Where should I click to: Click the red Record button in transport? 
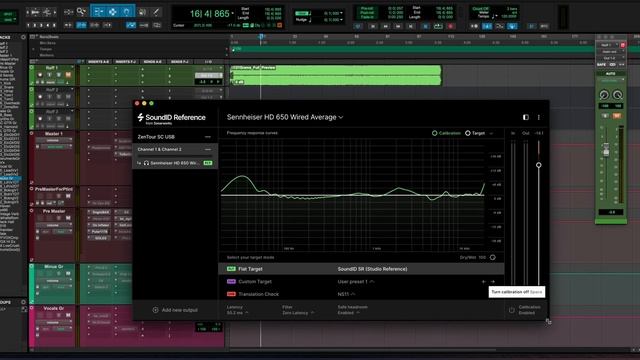click(x=451, y=26)
